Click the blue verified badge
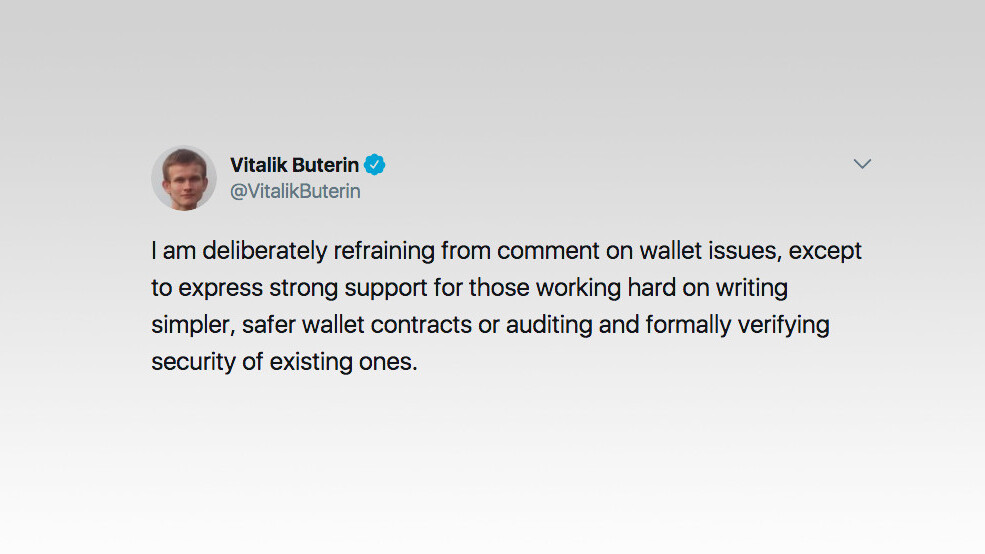The width and height of the screenshot is (985, 554). click(375, 165)
